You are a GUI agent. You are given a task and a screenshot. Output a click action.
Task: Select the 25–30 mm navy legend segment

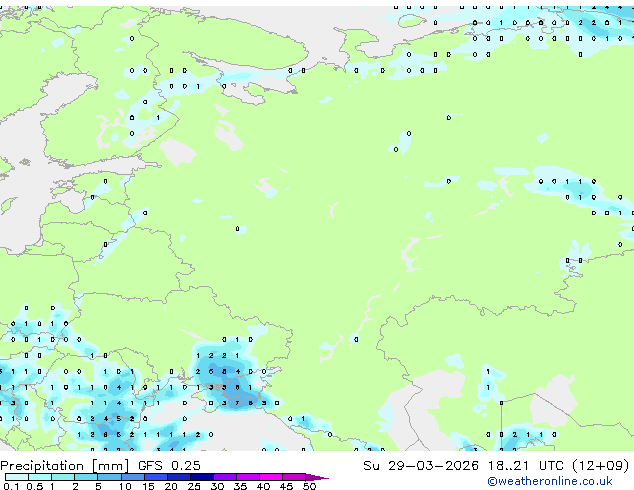coord(202,477)
